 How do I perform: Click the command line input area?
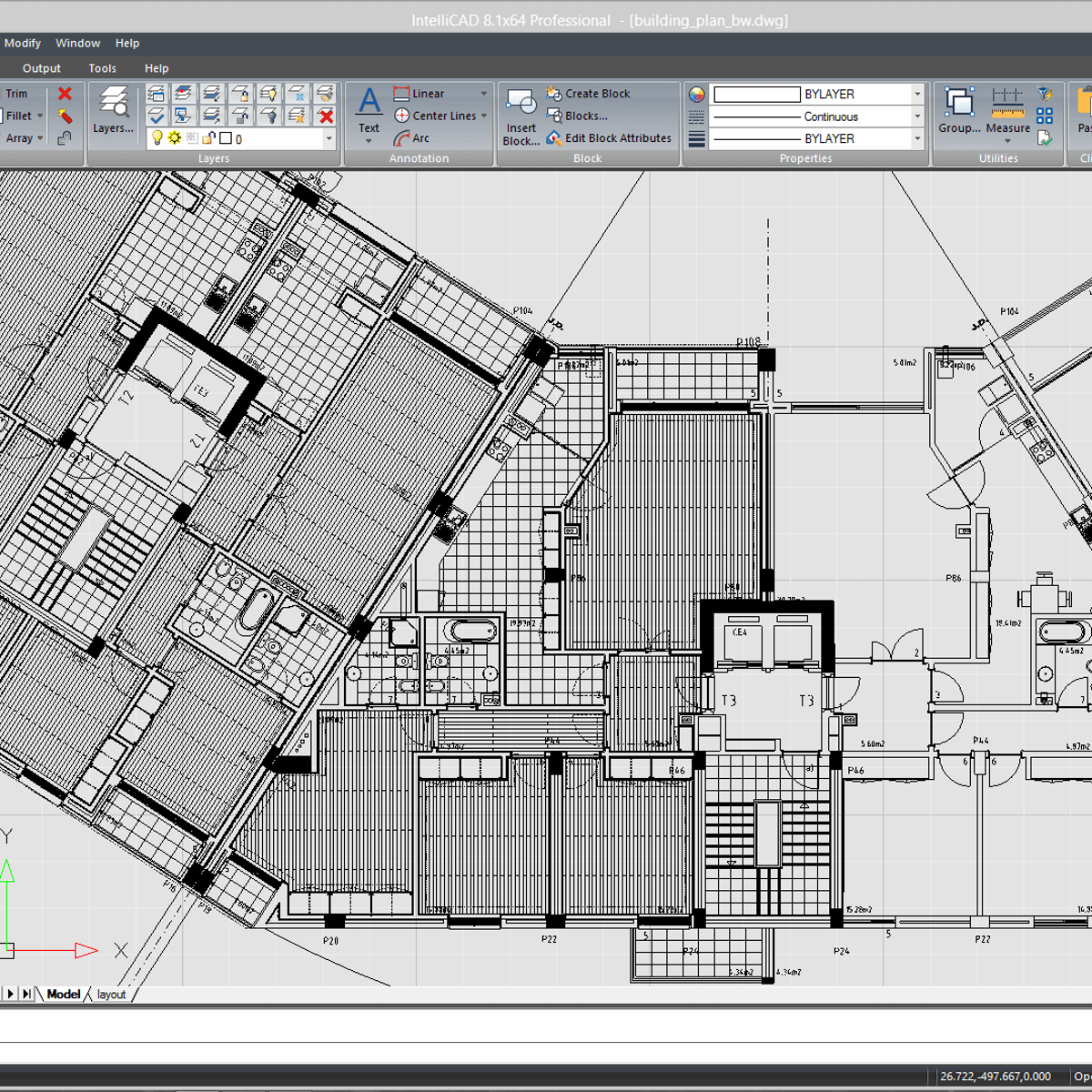(546, 1052)
